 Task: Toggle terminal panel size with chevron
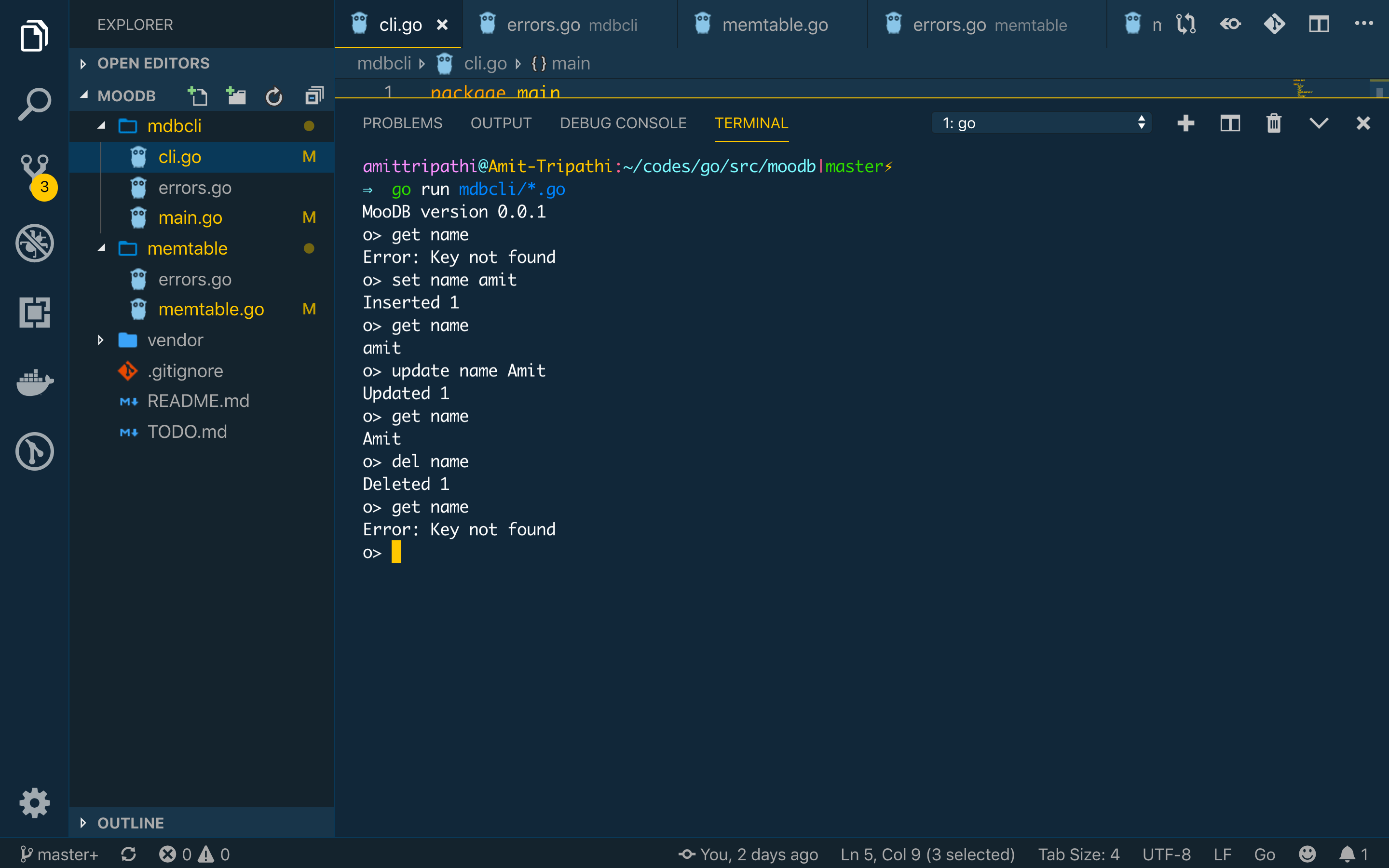[1319, 123]
